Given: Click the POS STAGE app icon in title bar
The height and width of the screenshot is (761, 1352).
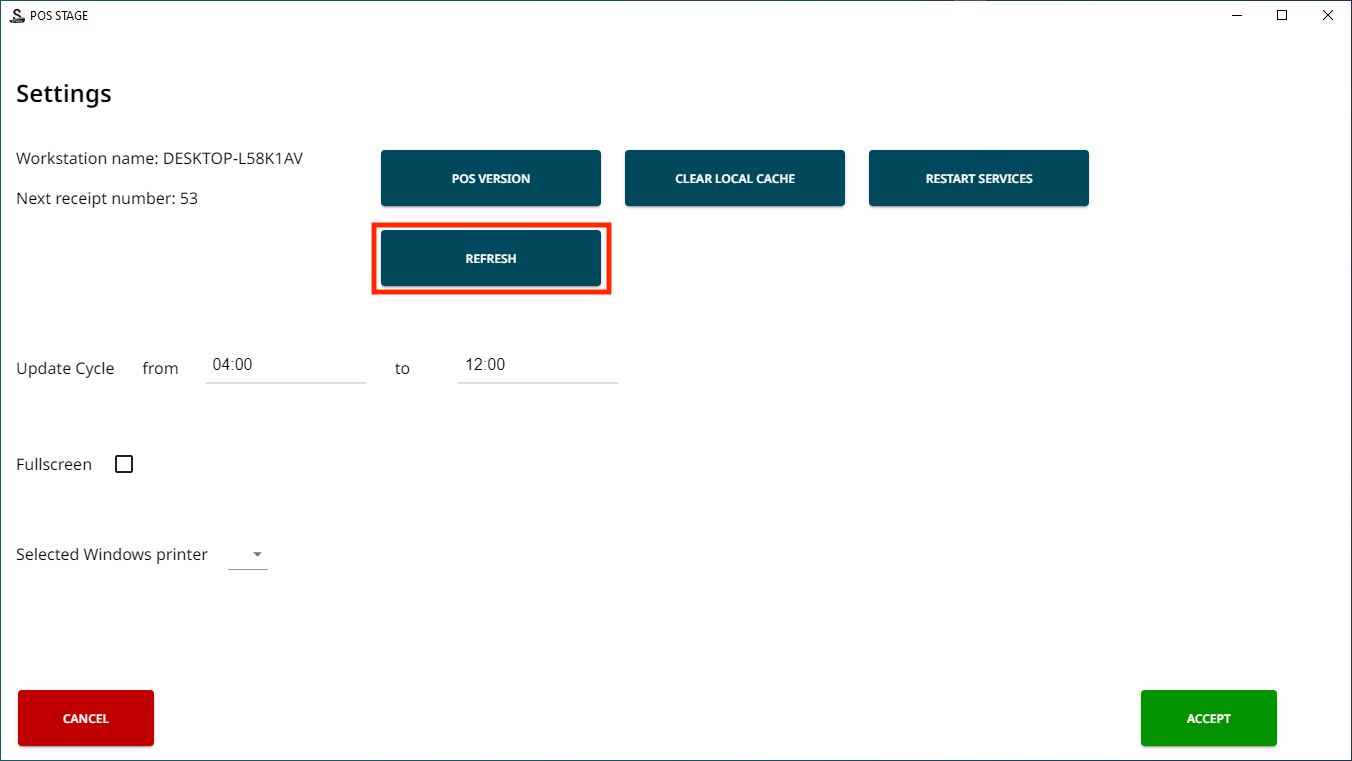Looking at the screenshot, I should (17, 15).
